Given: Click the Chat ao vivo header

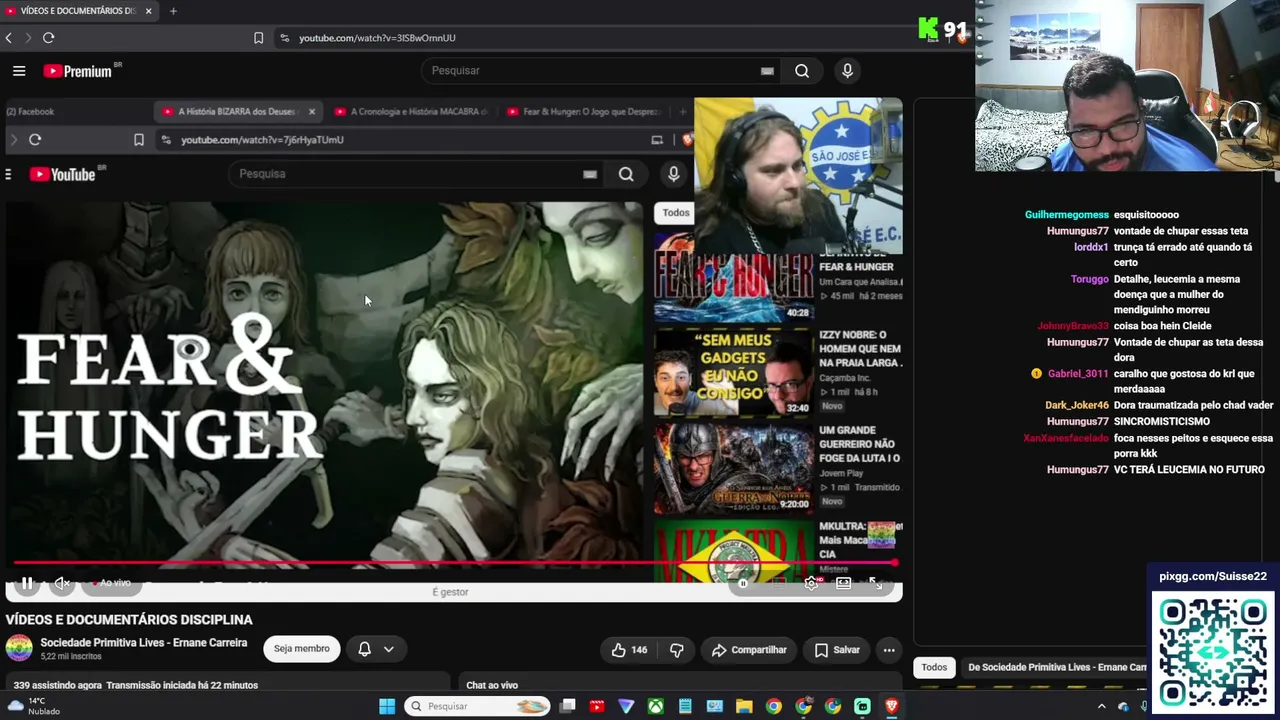Looking at the screenshot, I should [x=492, y=685].
